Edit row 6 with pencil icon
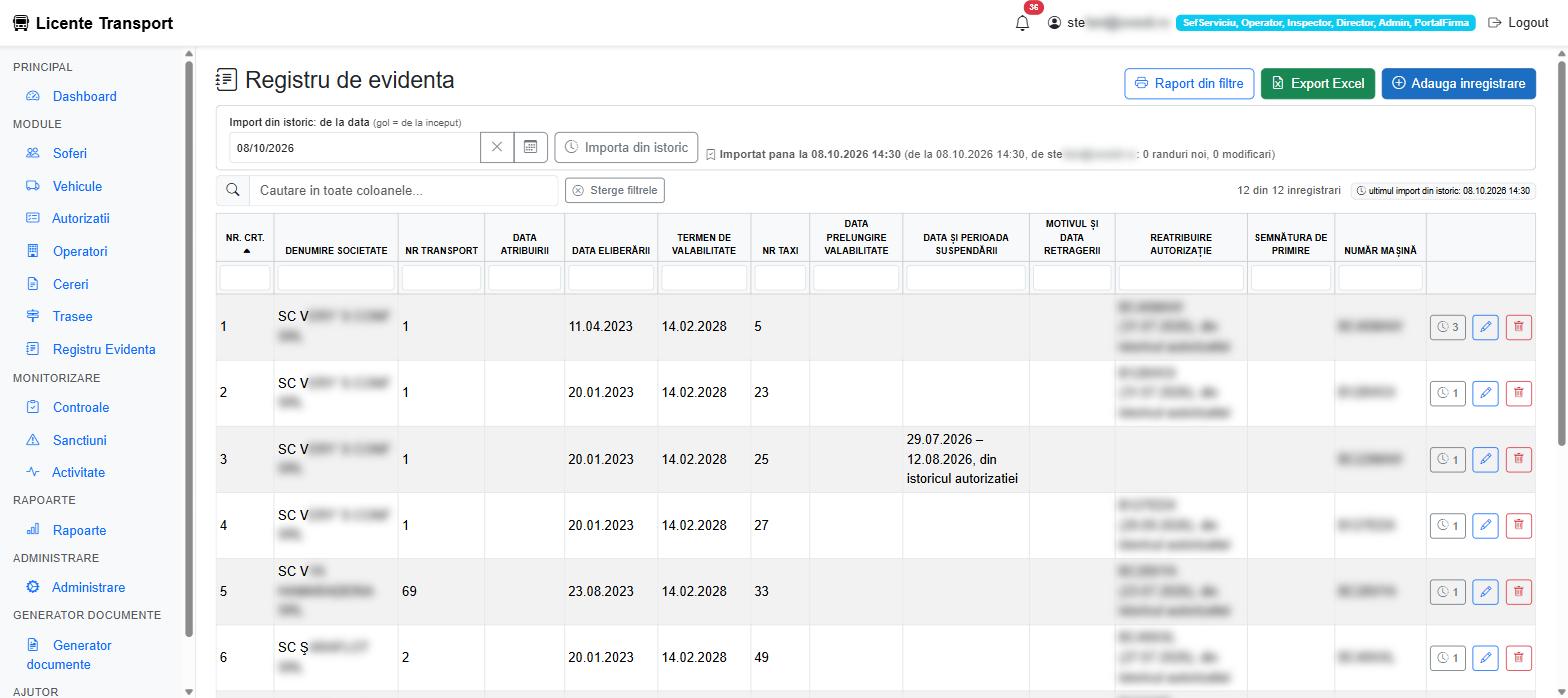The height and width of the screenshot is (698, 1568). pyautogui.click(x=1485, y=658)
